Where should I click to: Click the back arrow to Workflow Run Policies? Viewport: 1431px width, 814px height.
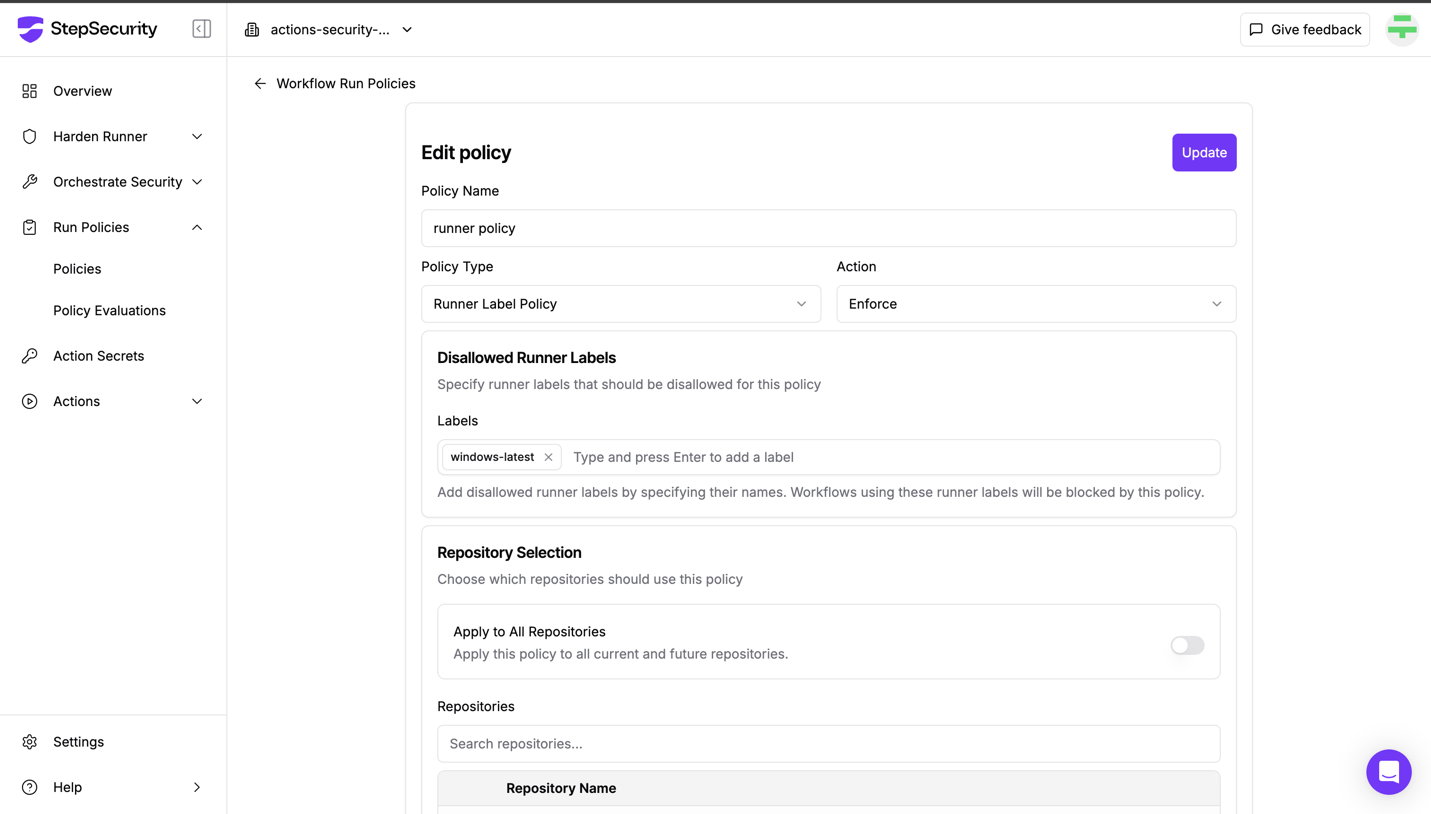[260, 84]
